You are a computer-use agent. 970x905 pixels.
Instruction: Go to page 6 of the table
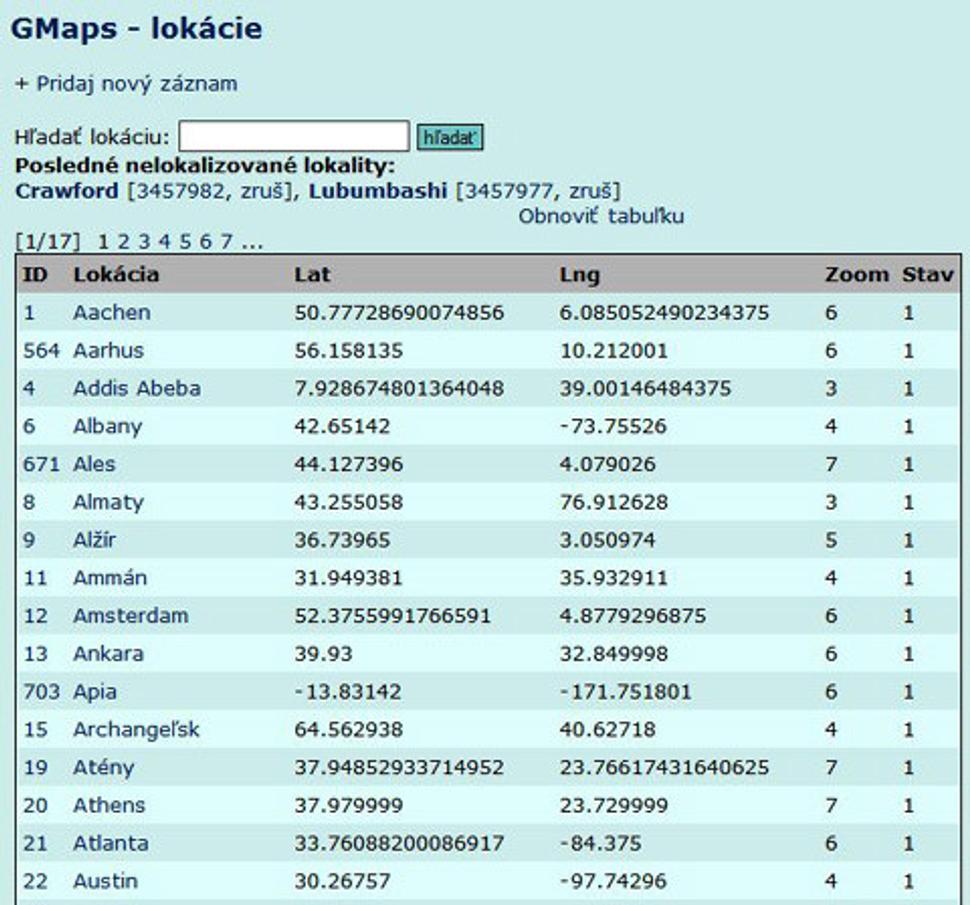(206, 241)
